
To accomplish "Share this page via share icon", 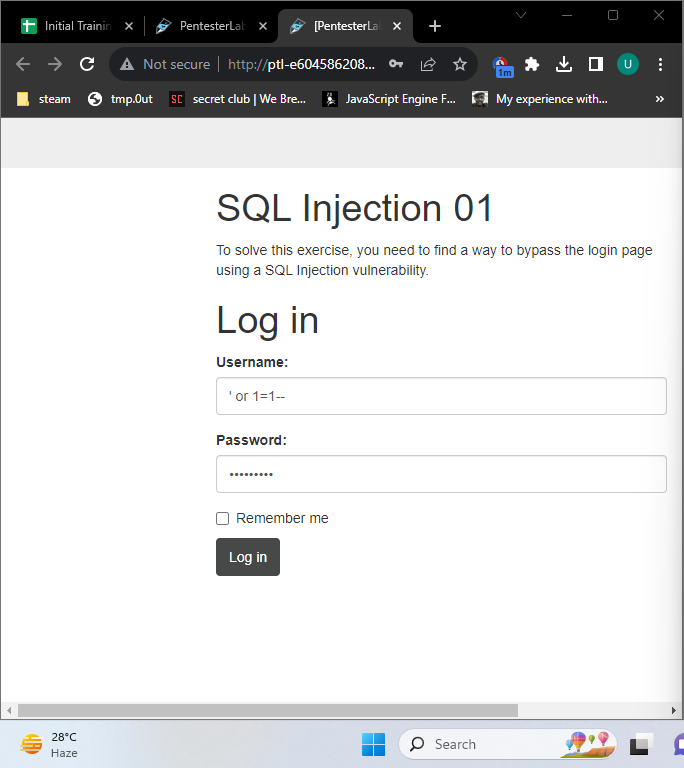I will pos(428,64).
